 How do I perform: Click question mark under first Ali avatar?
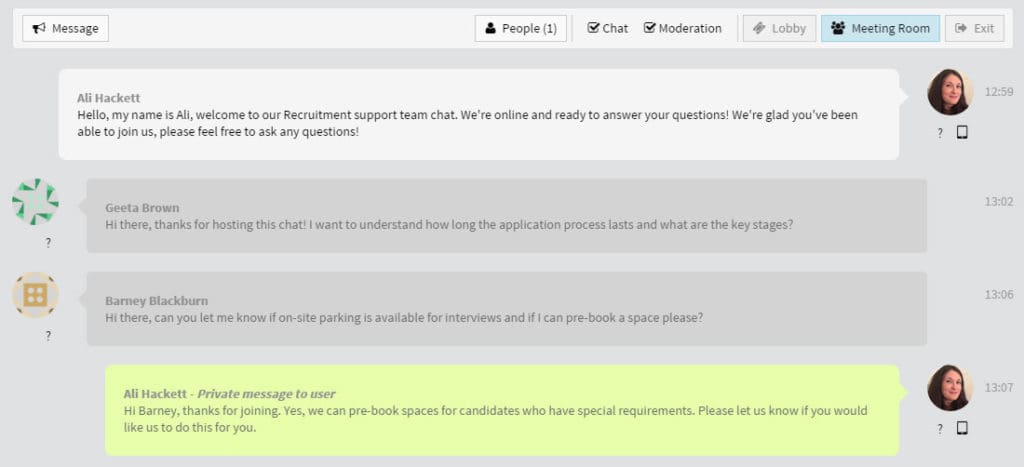(x=940, y=133)
